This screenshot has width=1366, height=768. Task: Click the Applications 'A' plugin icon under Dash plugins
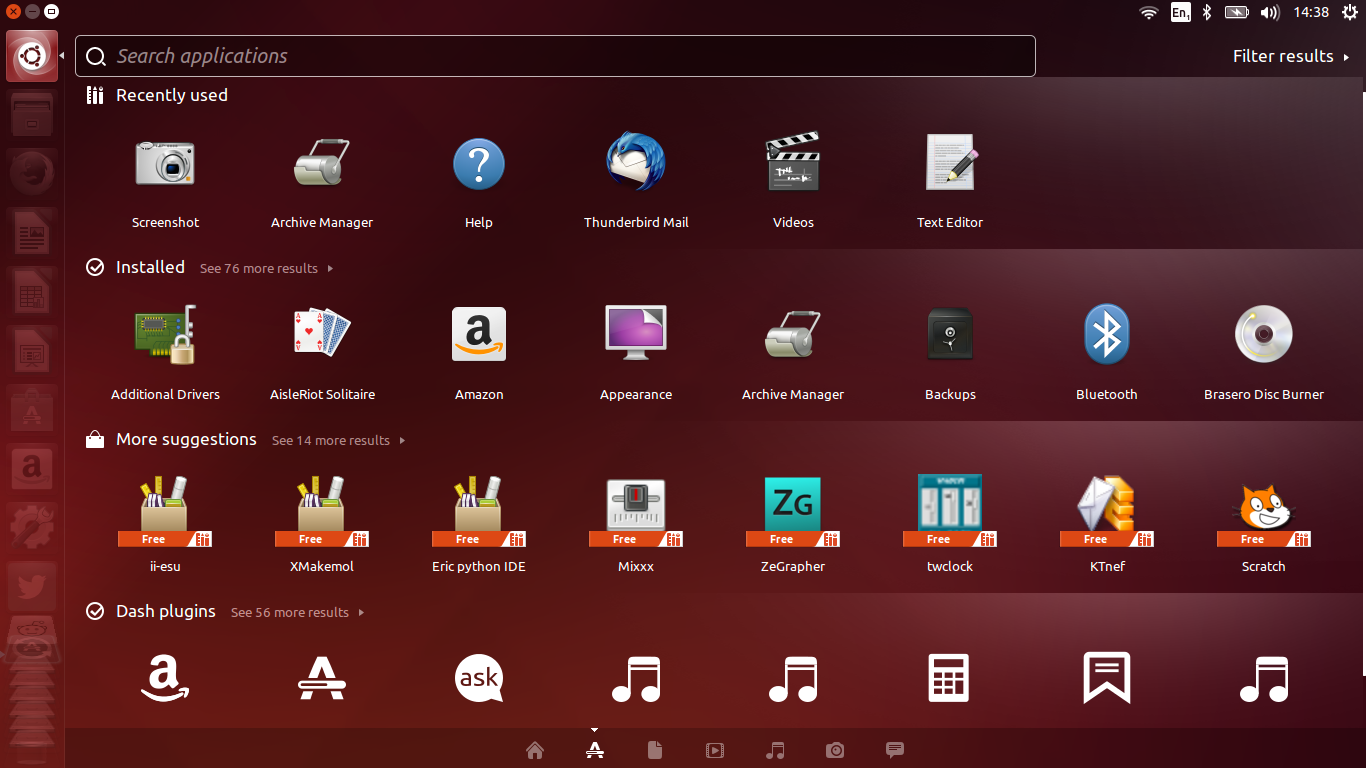(x=322, y=679)
